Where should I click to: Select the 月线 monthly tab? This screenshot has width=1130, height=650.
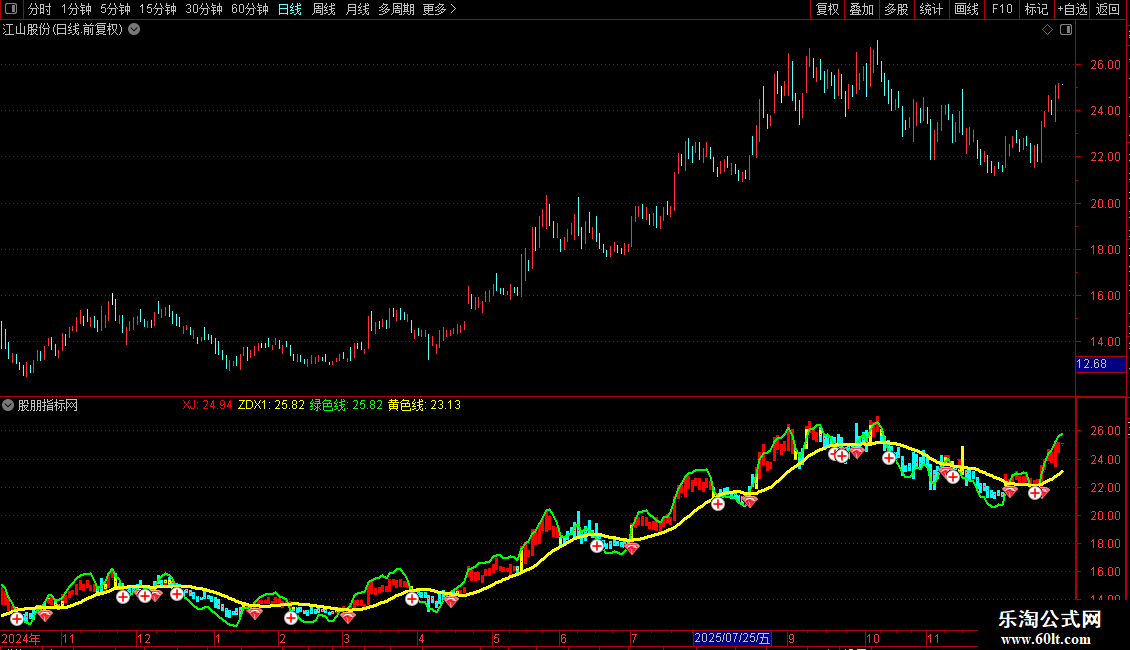[x=357, y=9]
